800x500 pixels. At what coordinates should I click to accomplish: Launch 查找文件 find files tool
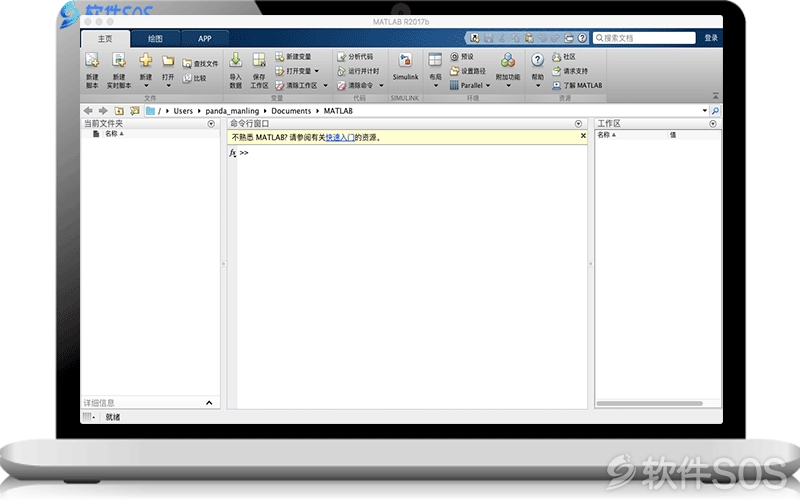click(x=200, y=64)
